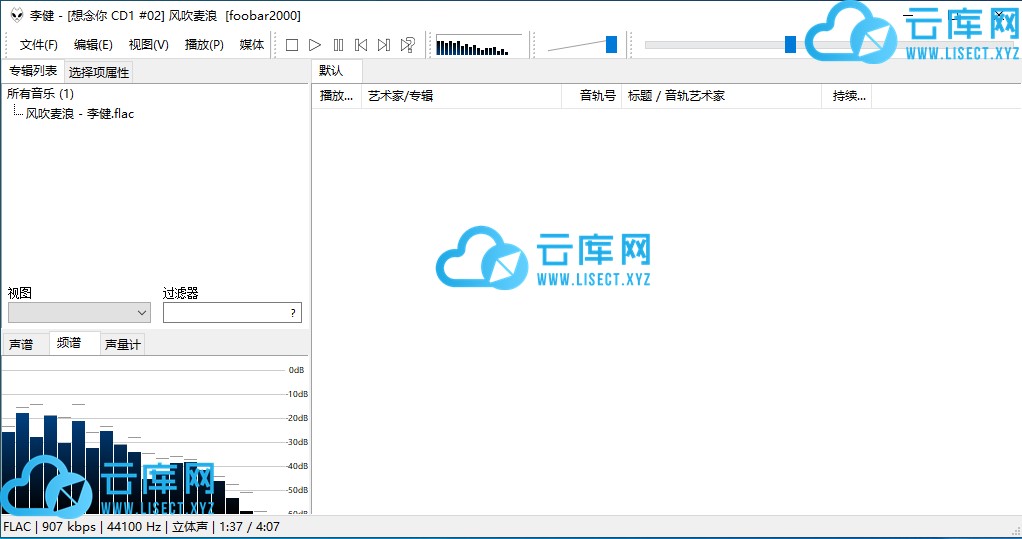Pause the current track
Image resolution: width=1022 pixels, height=539 pixels.
(338, 45)
